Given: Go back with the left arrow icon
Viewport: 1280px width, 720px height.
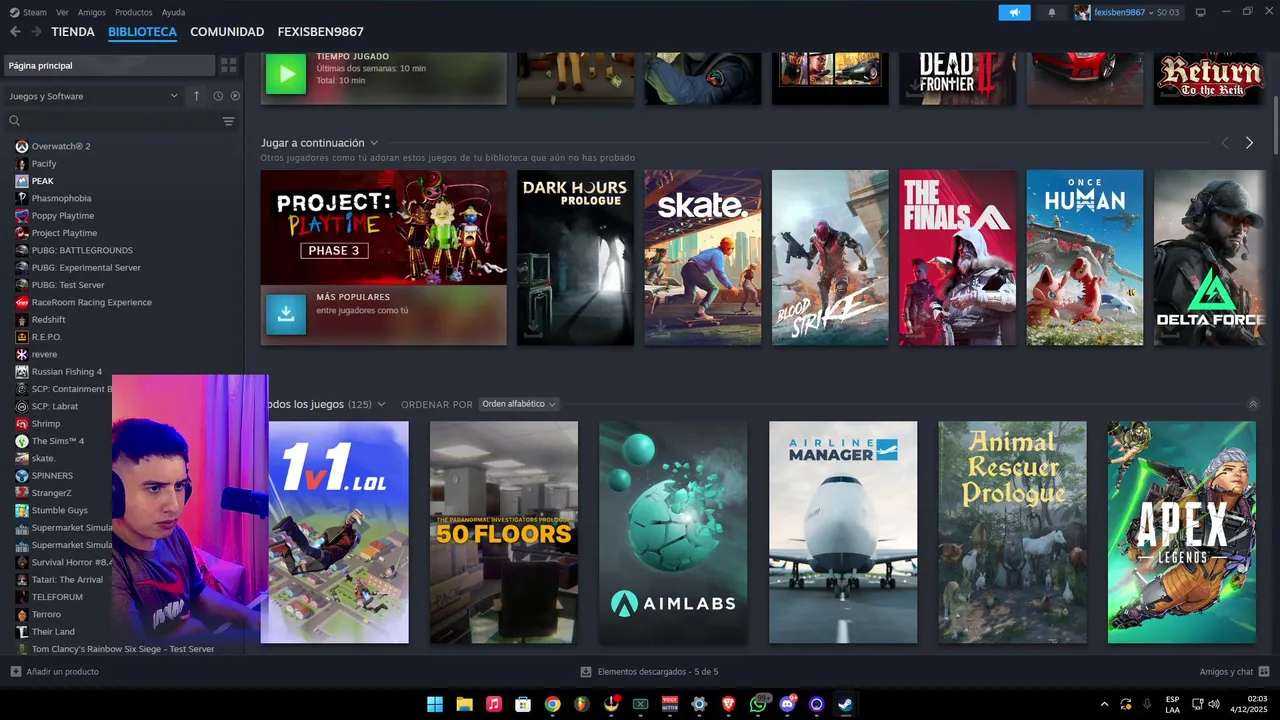Looking at the screenshot, I should [x=14, y=32].
